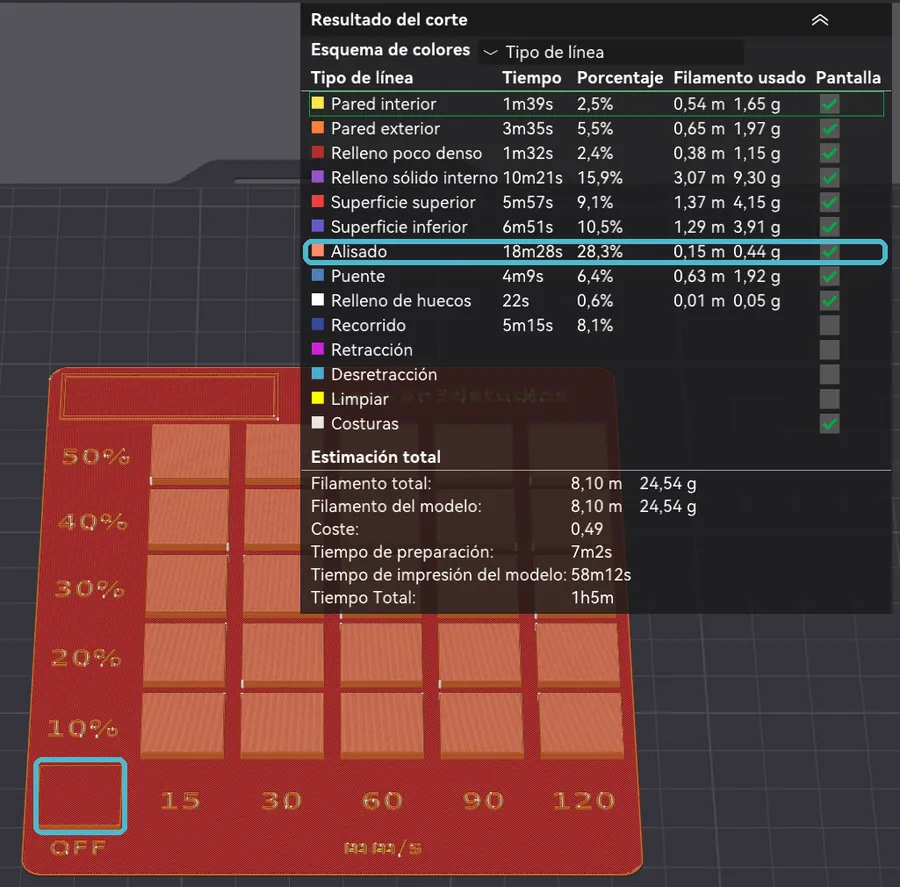Click the yellow Limpiar color swatch

coord(317,398)
